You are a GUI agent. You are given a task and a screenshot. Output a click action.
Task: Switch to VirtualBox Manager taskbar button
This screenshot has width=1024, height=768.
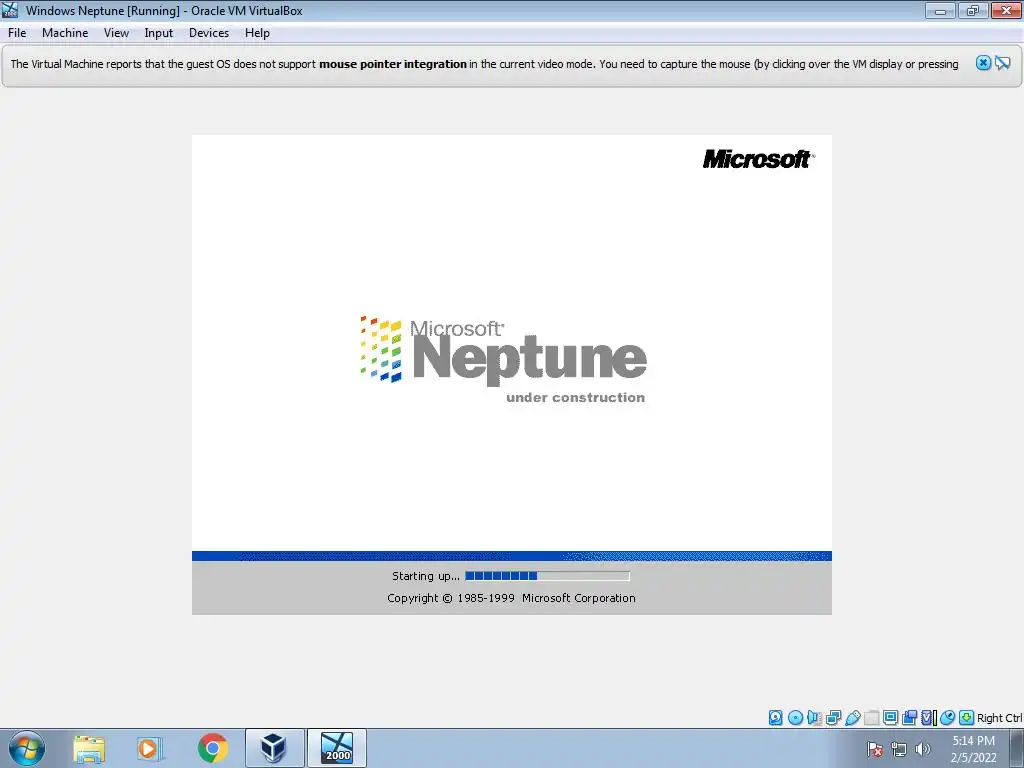click(274, 748)
